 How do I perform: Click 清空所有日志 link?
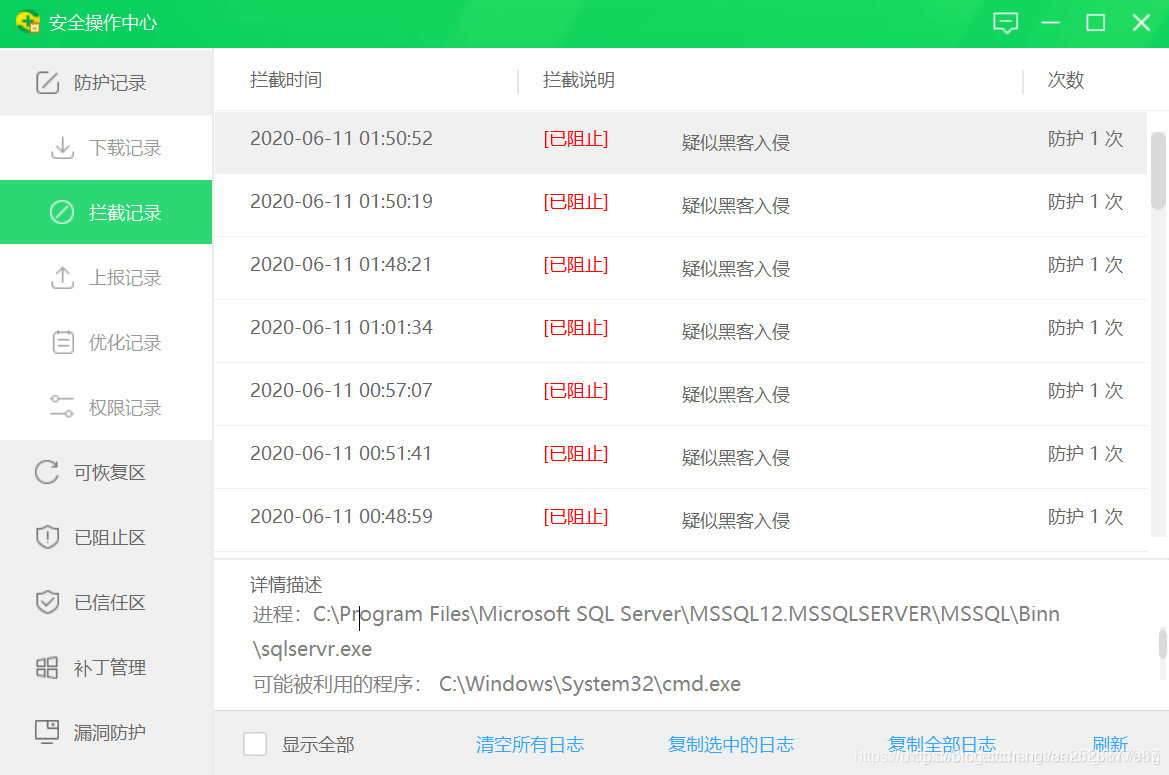click(x=530, y=744)
